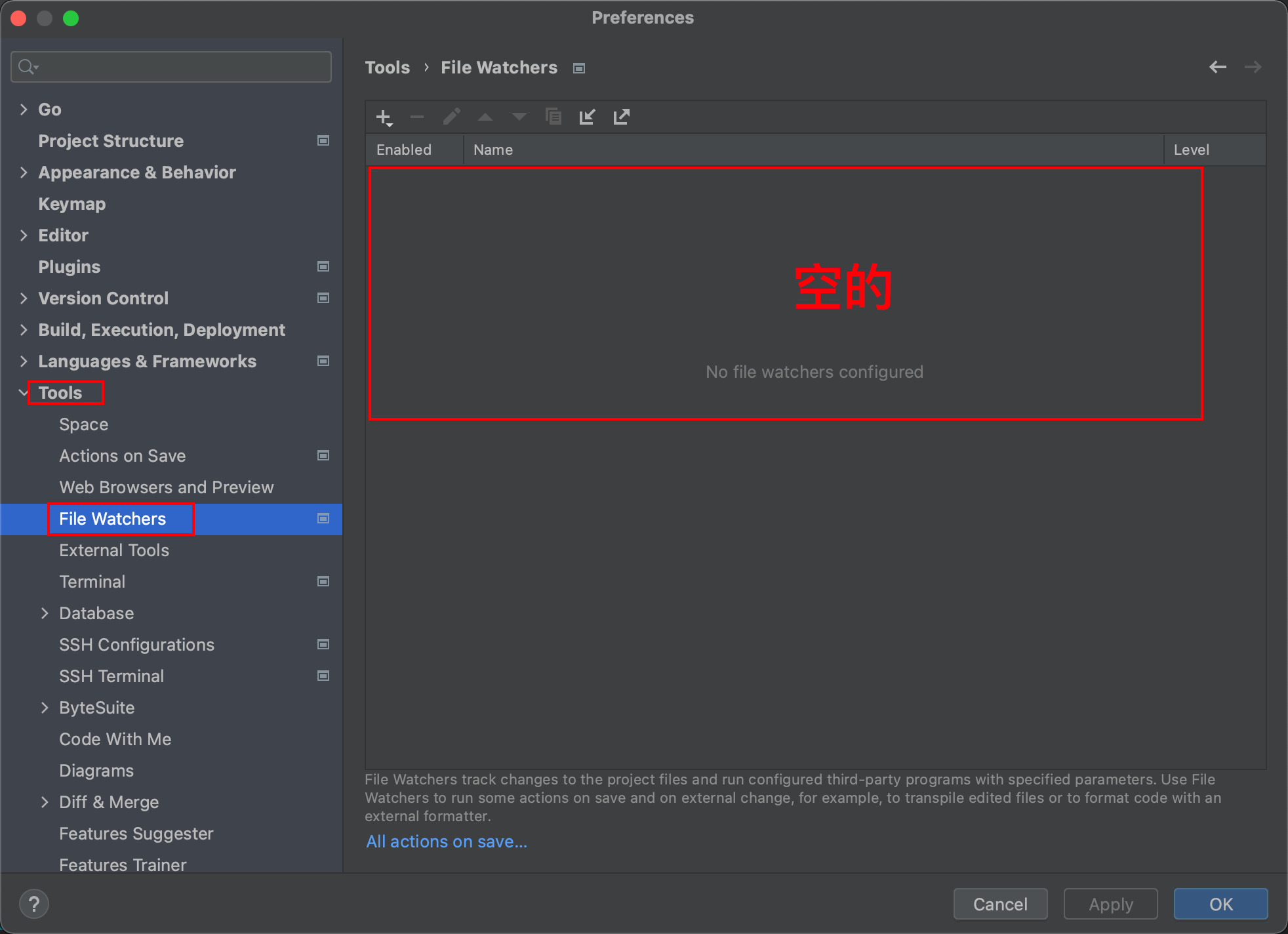Expand the Go settings section

(x=24, y=110)
